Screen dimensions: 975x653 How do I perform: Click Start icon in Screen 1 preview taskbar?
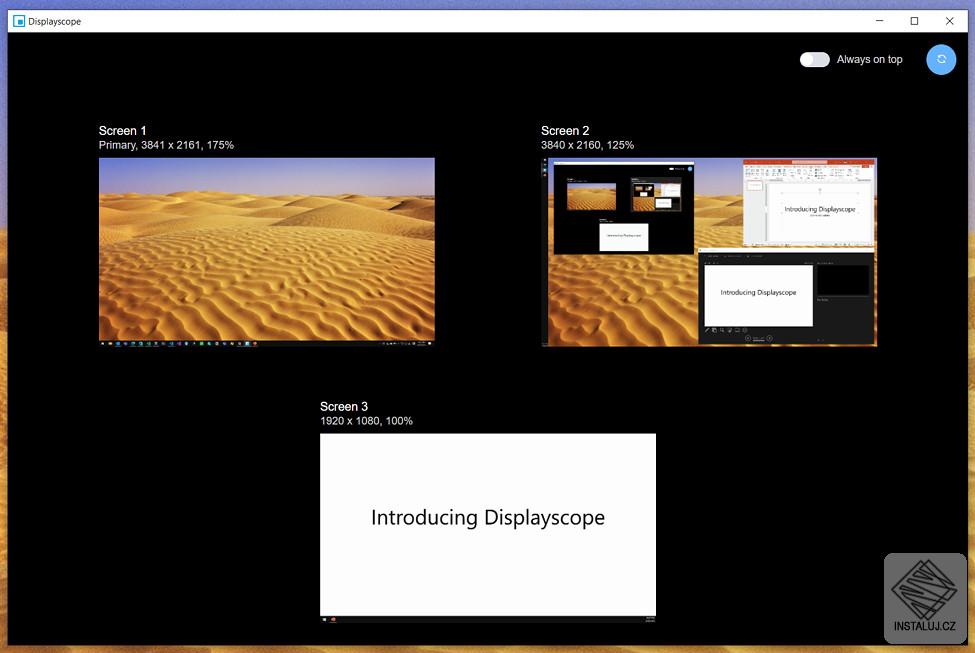[103, 344]
